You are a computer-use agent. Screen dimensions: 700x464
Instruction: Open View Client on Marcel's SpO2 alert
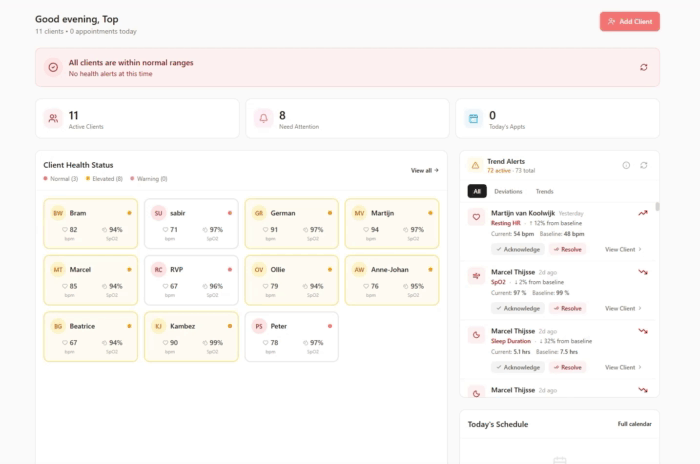623,308
